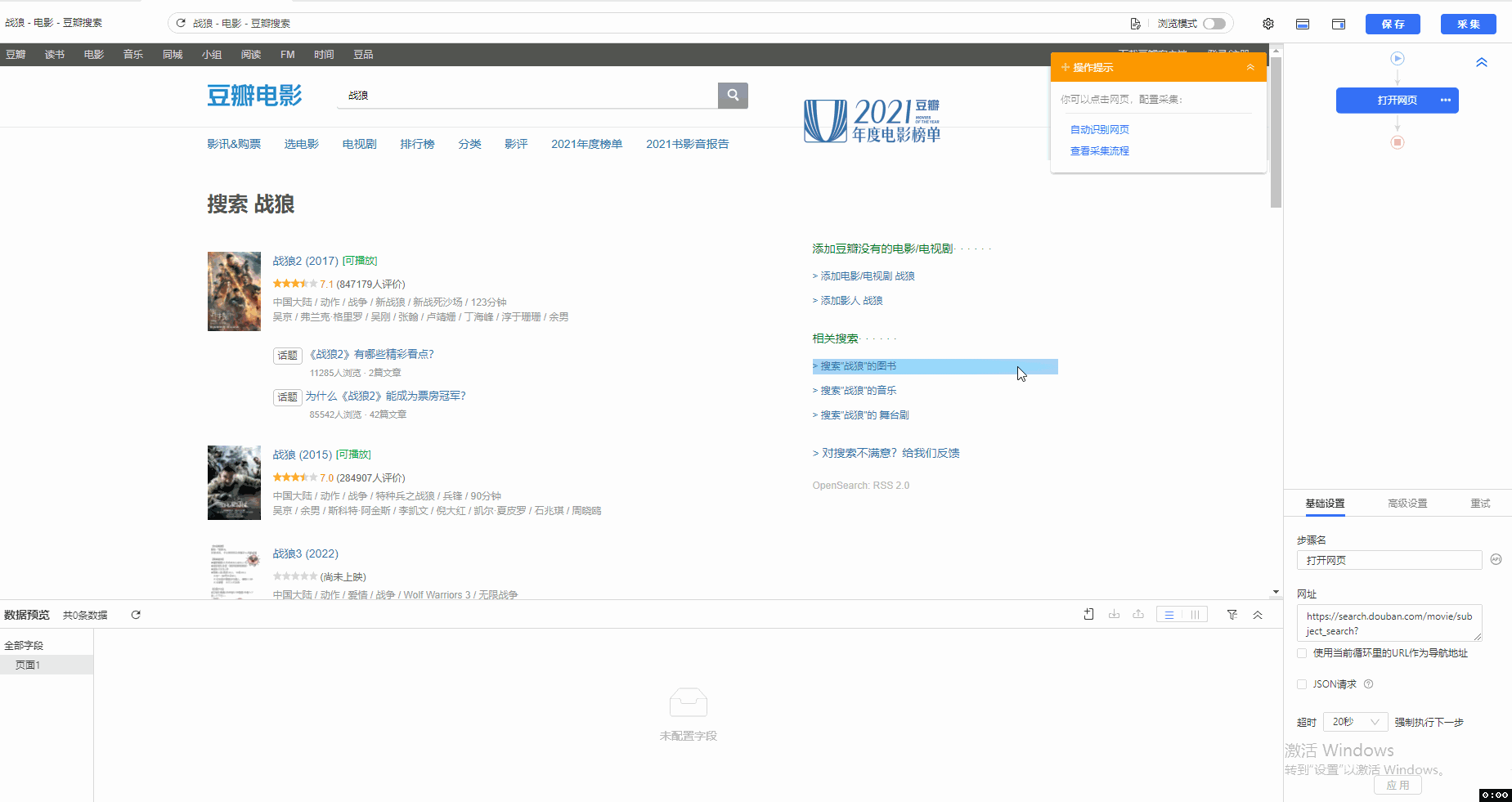The height and width of the screenshot is (802, 1512).
Task: Select the 打开网页 workflow step
Action: coord(1397,101)
